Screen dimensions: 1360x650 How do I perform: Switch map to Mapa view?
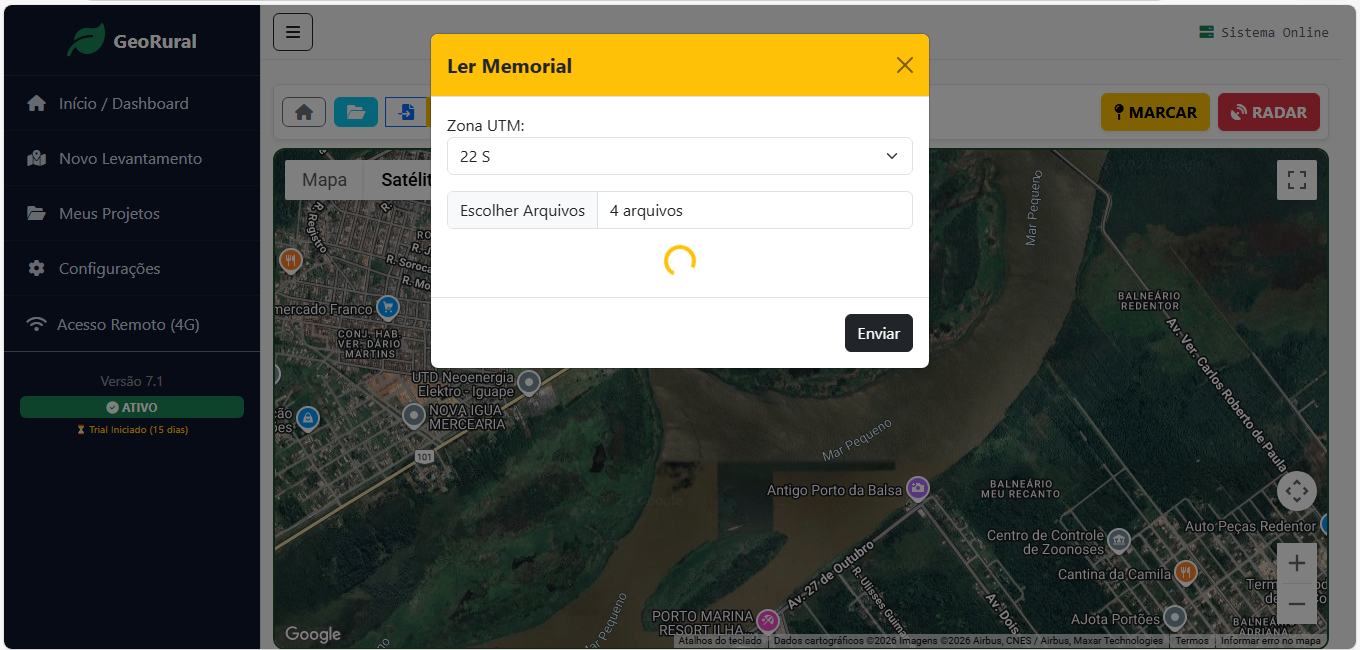coord(324,180)
